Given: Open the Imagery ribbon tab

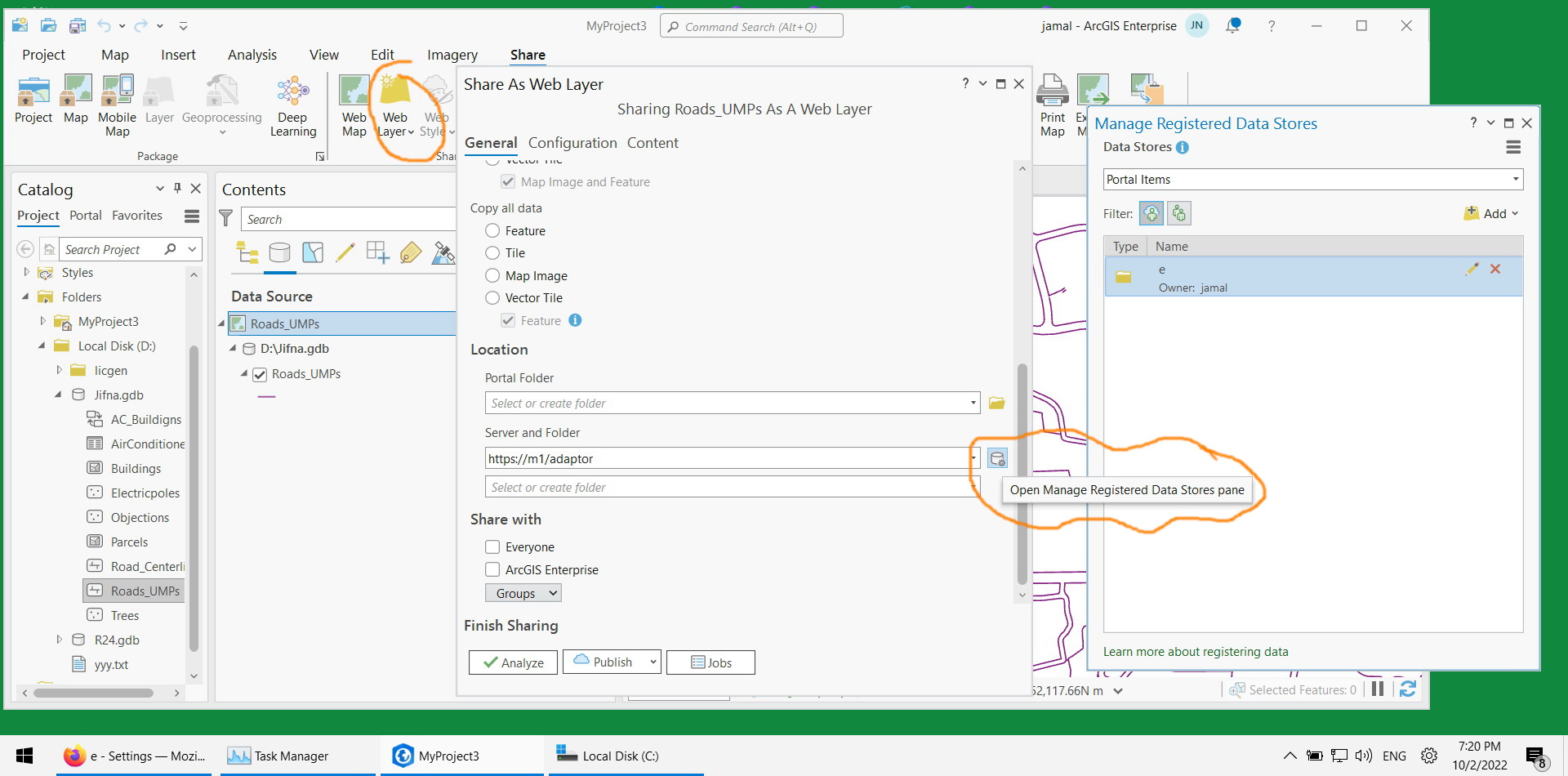Looking at the screenshot, I should click(452, 55).
